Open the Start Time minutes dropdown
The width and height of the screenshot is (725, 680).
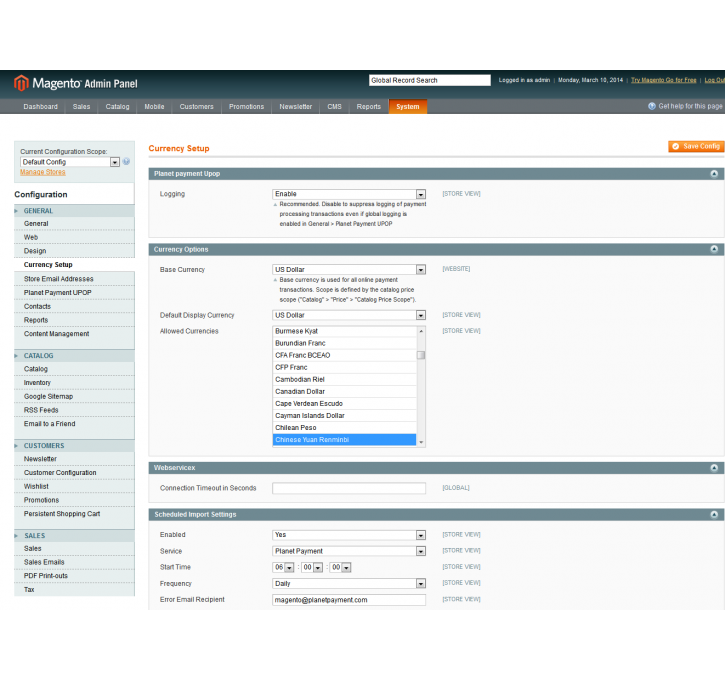point(312,567)
